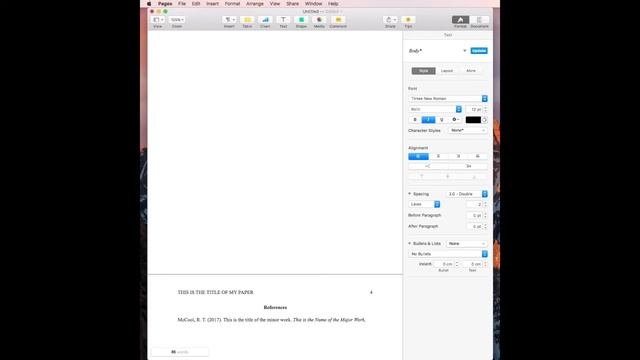Click the line spacing value field
Viewport: 640px width, 360px height.
click(474, 204)
